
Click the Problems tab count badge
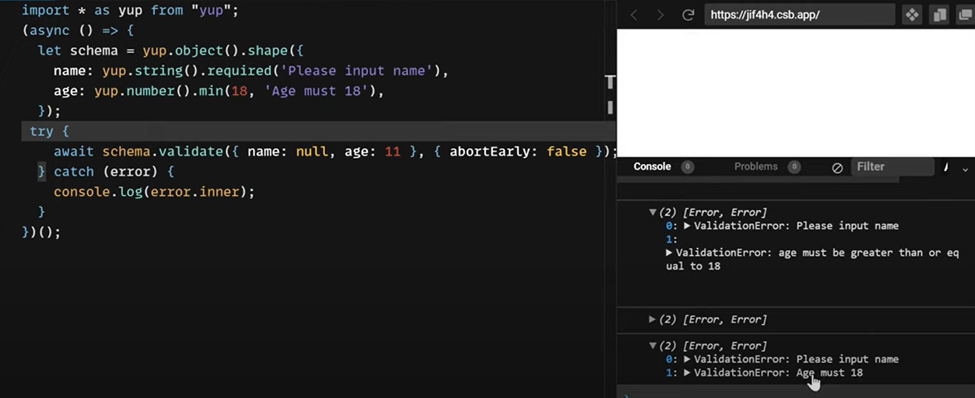pos(793,167)
